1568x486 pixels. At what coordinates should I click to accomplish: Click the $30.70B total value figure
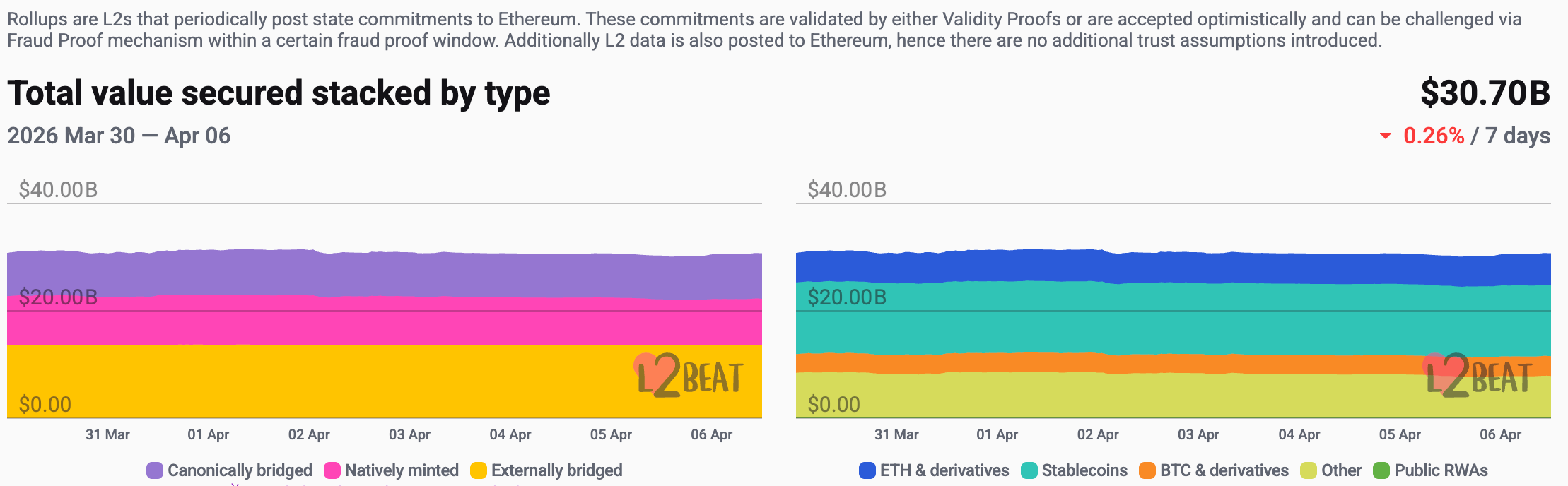[x=1485, y=93]
